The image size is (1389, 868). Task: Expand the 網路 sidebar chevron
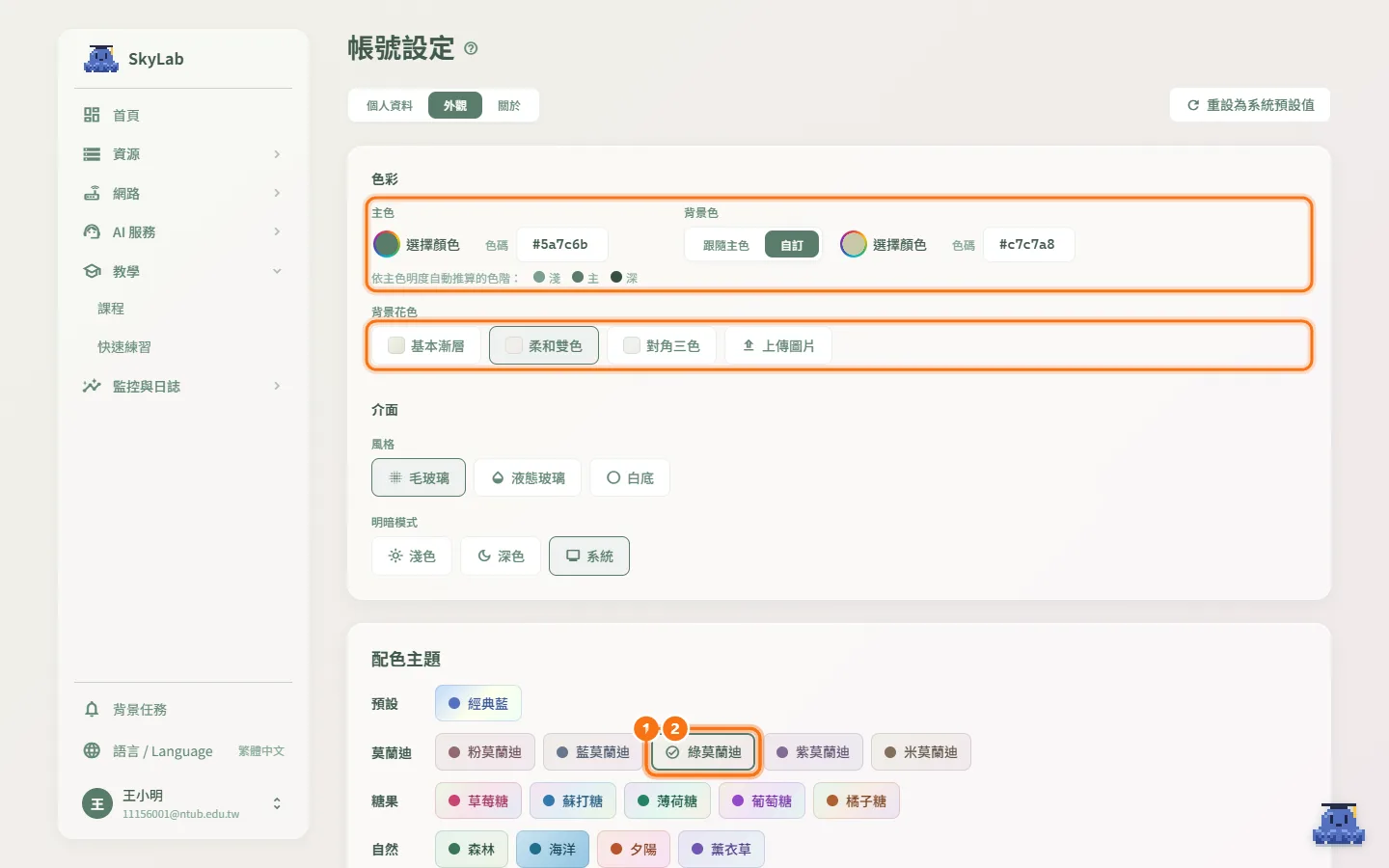point(277,193)
